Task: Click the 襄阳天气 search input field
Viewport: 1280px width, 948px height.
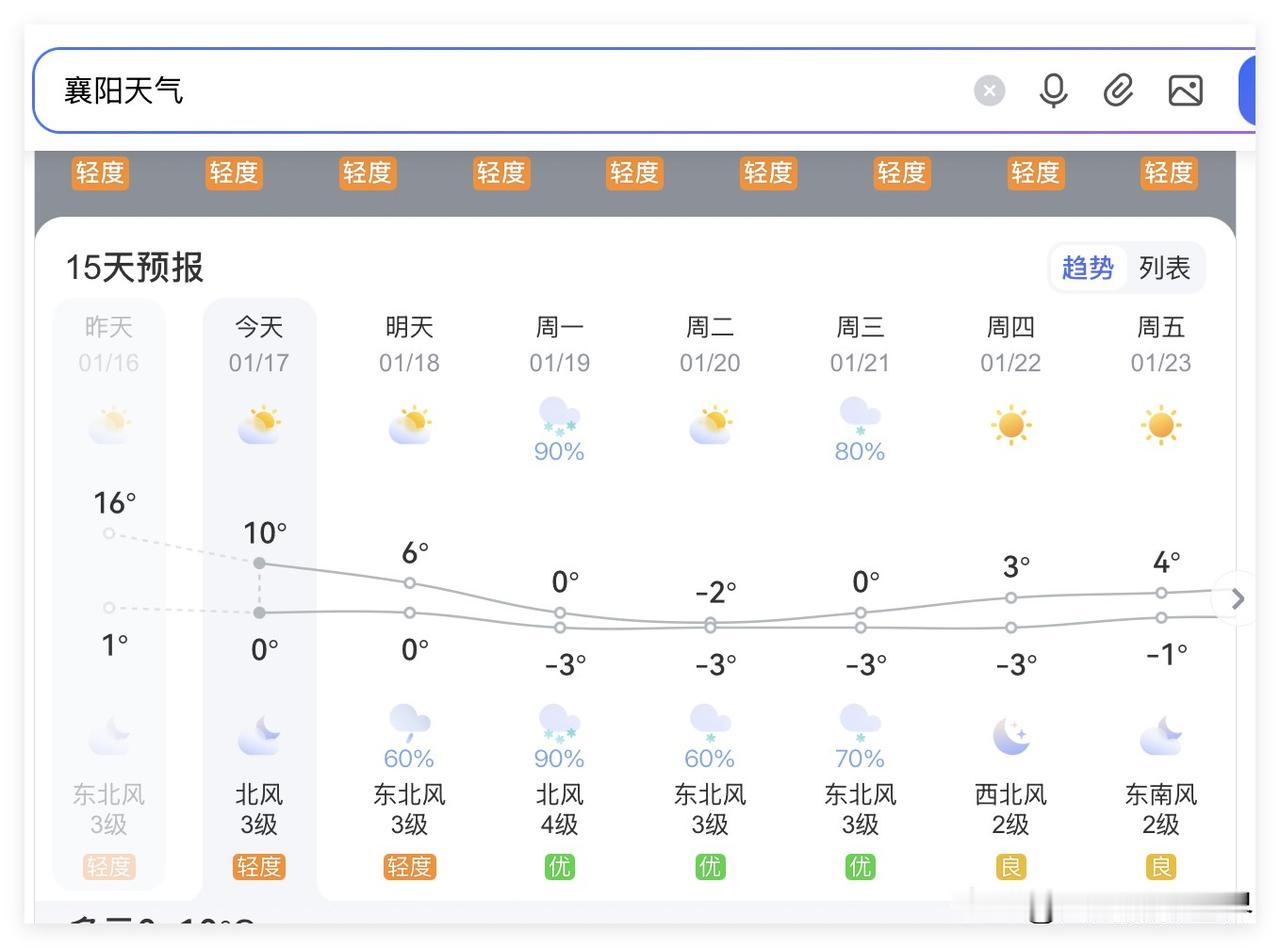Action: 500,91
